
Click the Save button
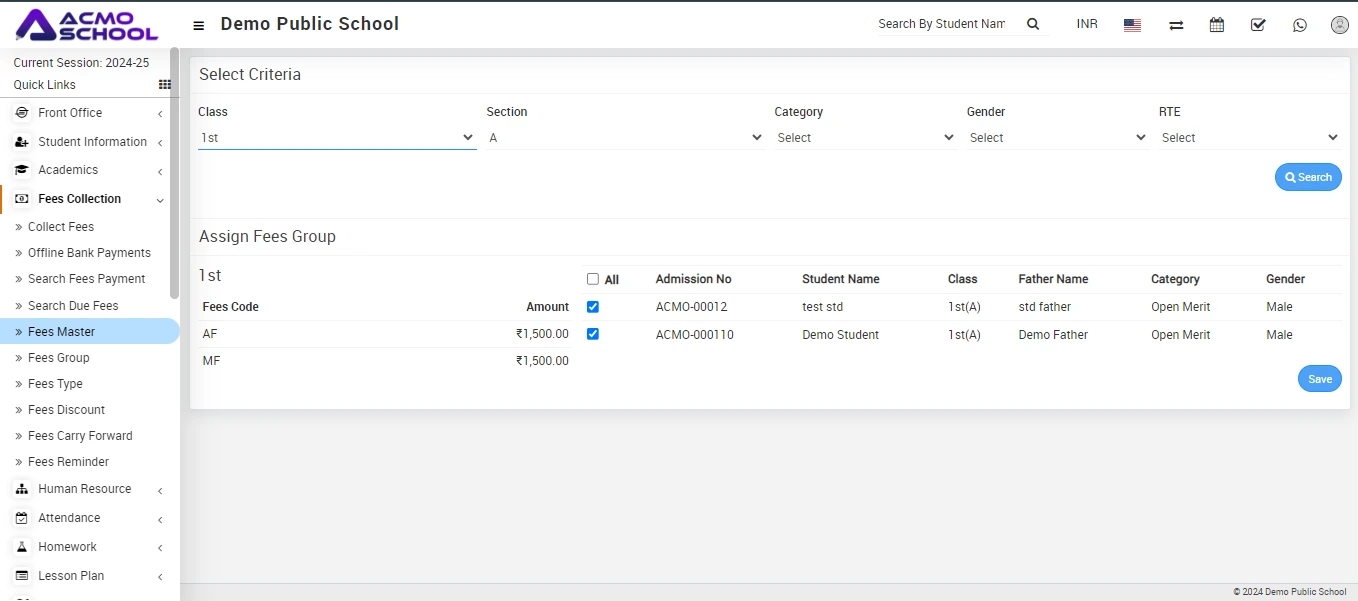click(x=1319, y=379)
